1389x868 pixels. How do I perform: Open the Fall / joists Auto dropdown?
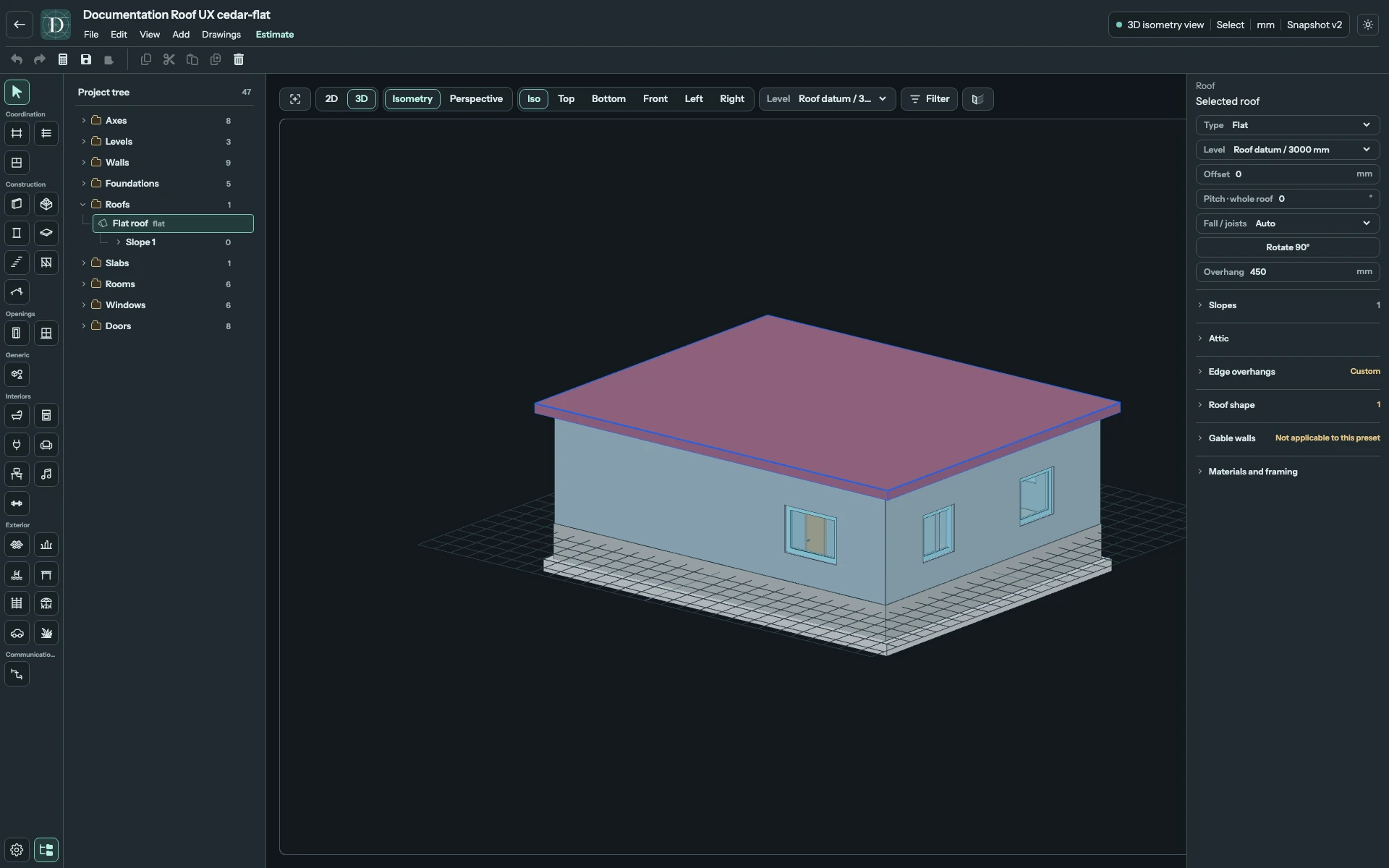[1288, 224]
